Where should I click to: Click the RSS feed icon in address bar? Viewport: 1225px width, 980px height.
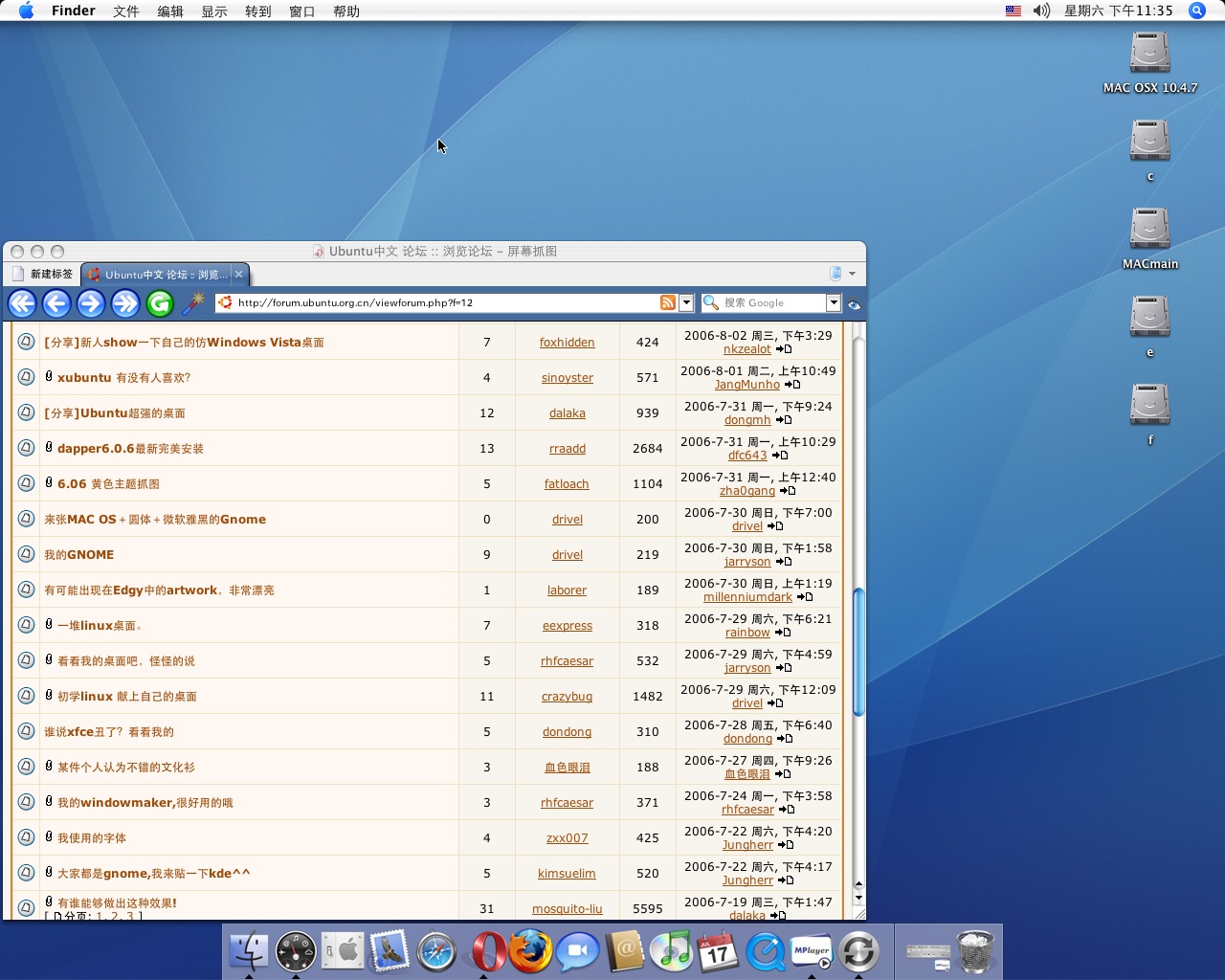coord(668,302)
